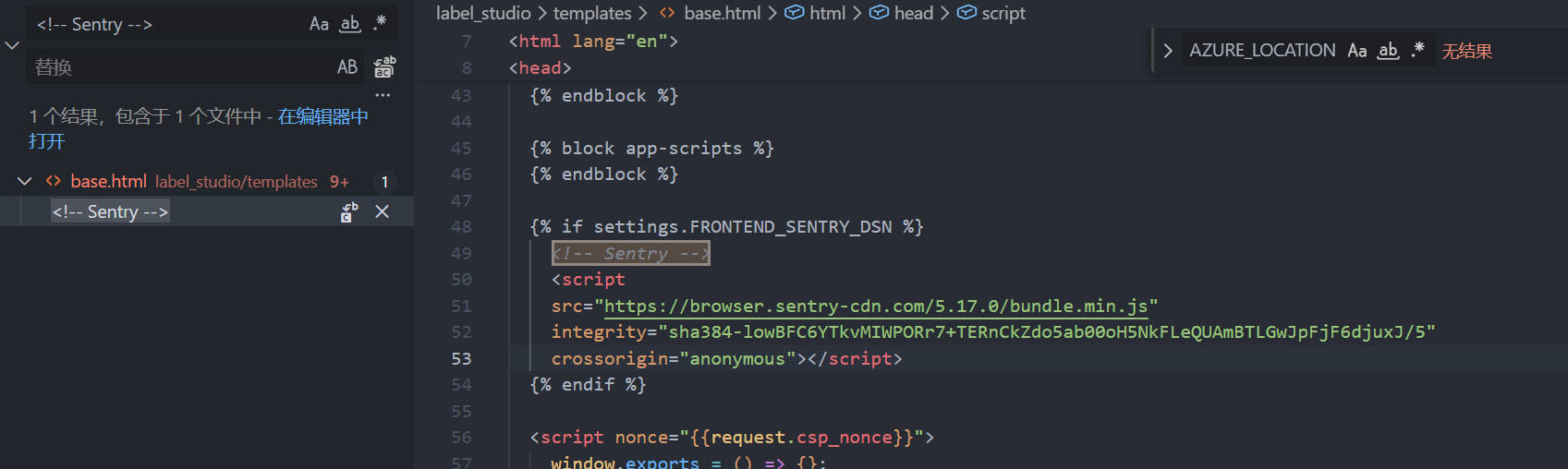Toggle Match Case in find widget
Screen dimensions: 1568x469
click(x=1357, y=51)
